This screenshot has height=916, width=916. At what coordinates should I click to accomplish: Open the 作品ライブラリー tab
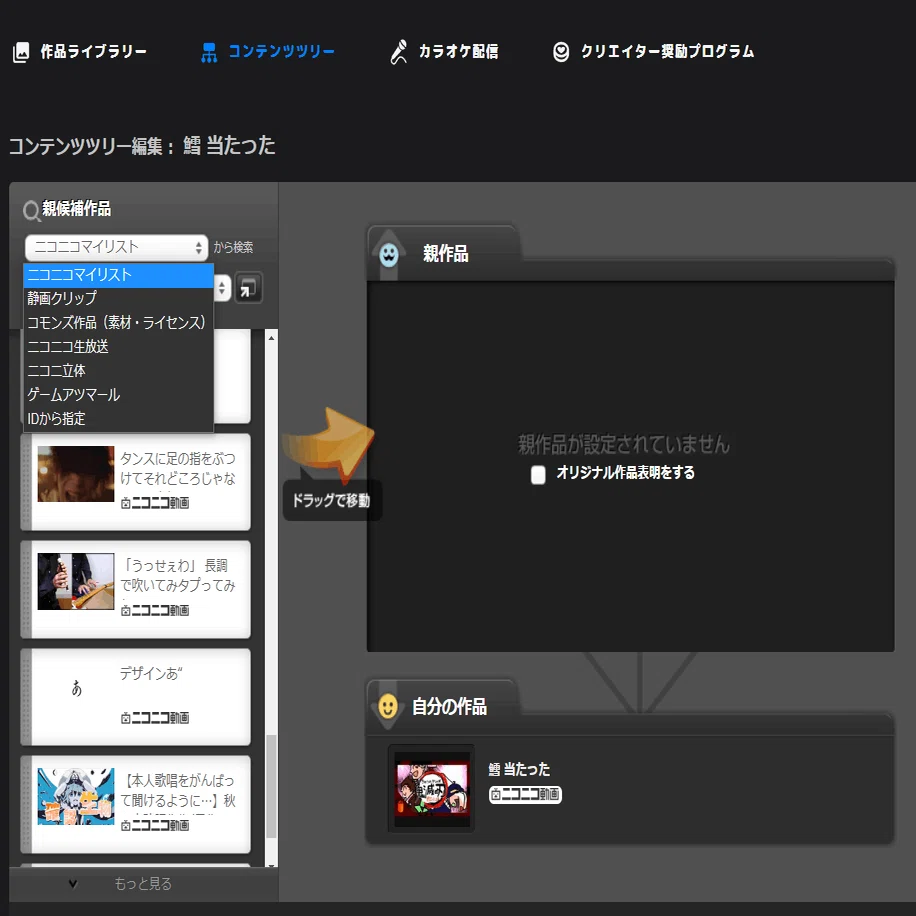[x=79, y=52]
